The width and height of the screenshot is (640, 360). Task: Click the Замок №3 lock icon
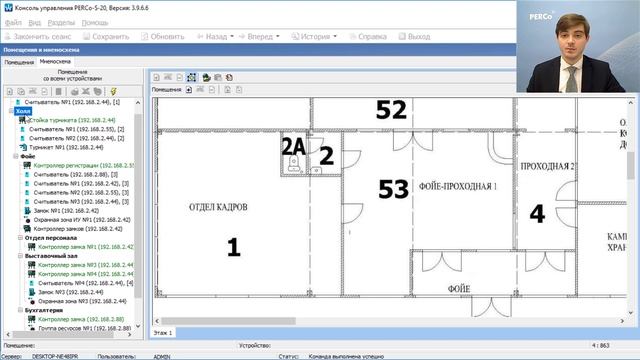pos(31,292)
